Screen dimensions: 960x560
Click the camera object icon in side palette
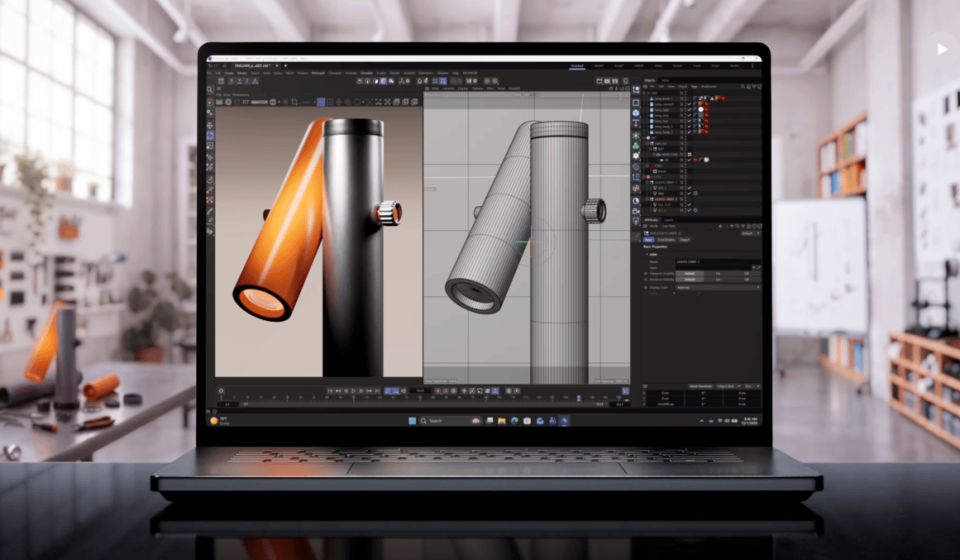coord(636,211)
